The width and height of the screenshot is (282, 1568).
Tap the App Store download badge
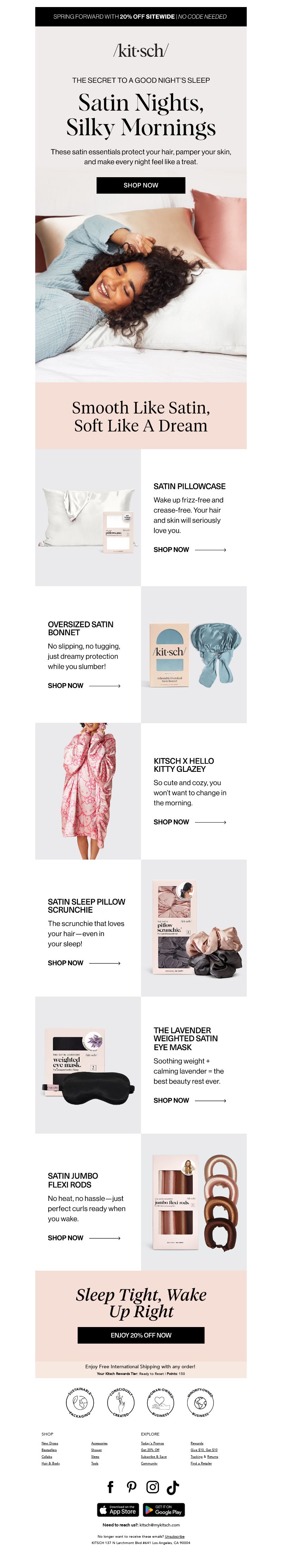pyautogui.click(x=118, y=1510)
